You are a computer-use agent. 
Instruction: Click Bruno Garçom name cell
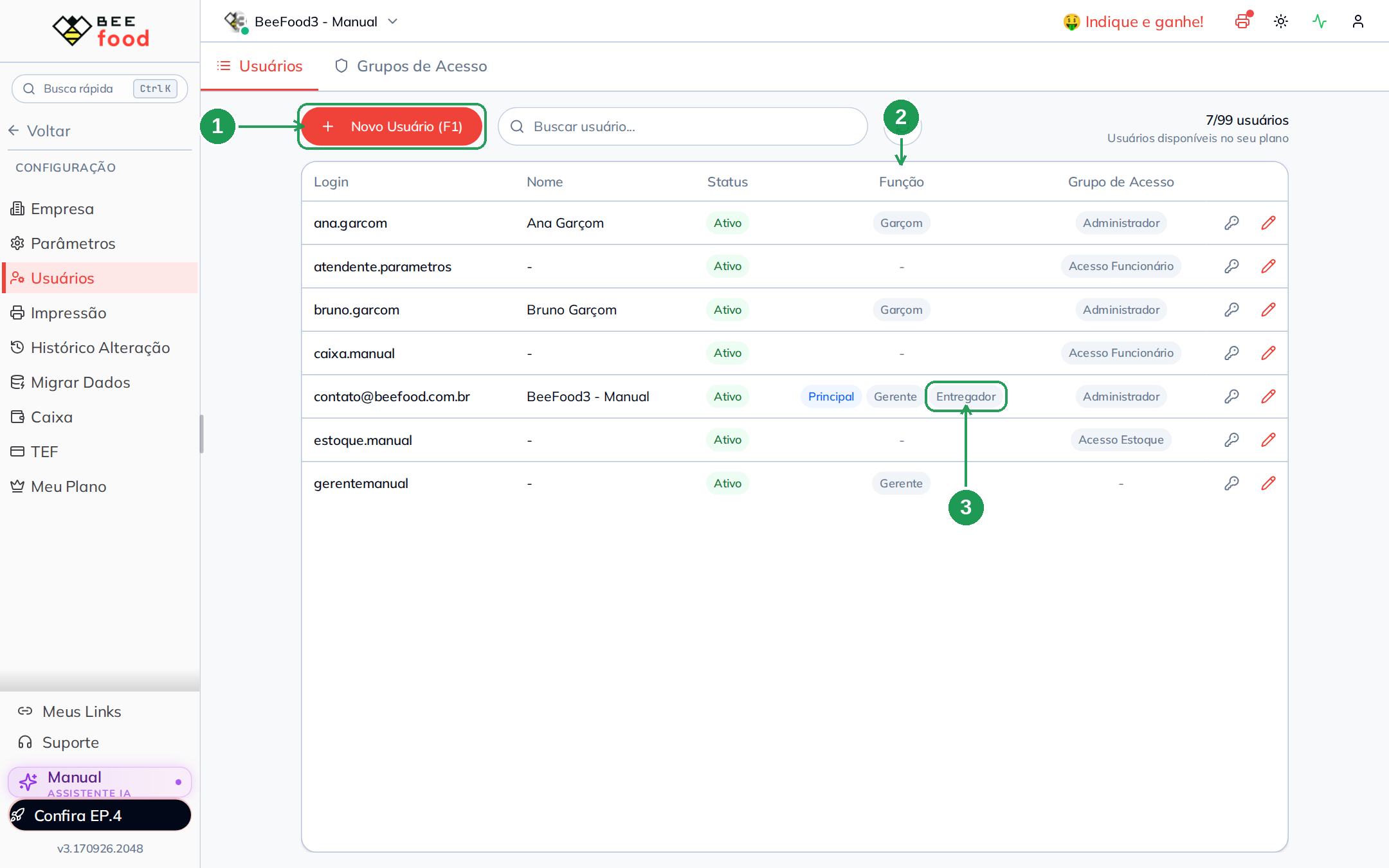coord(572,310)
